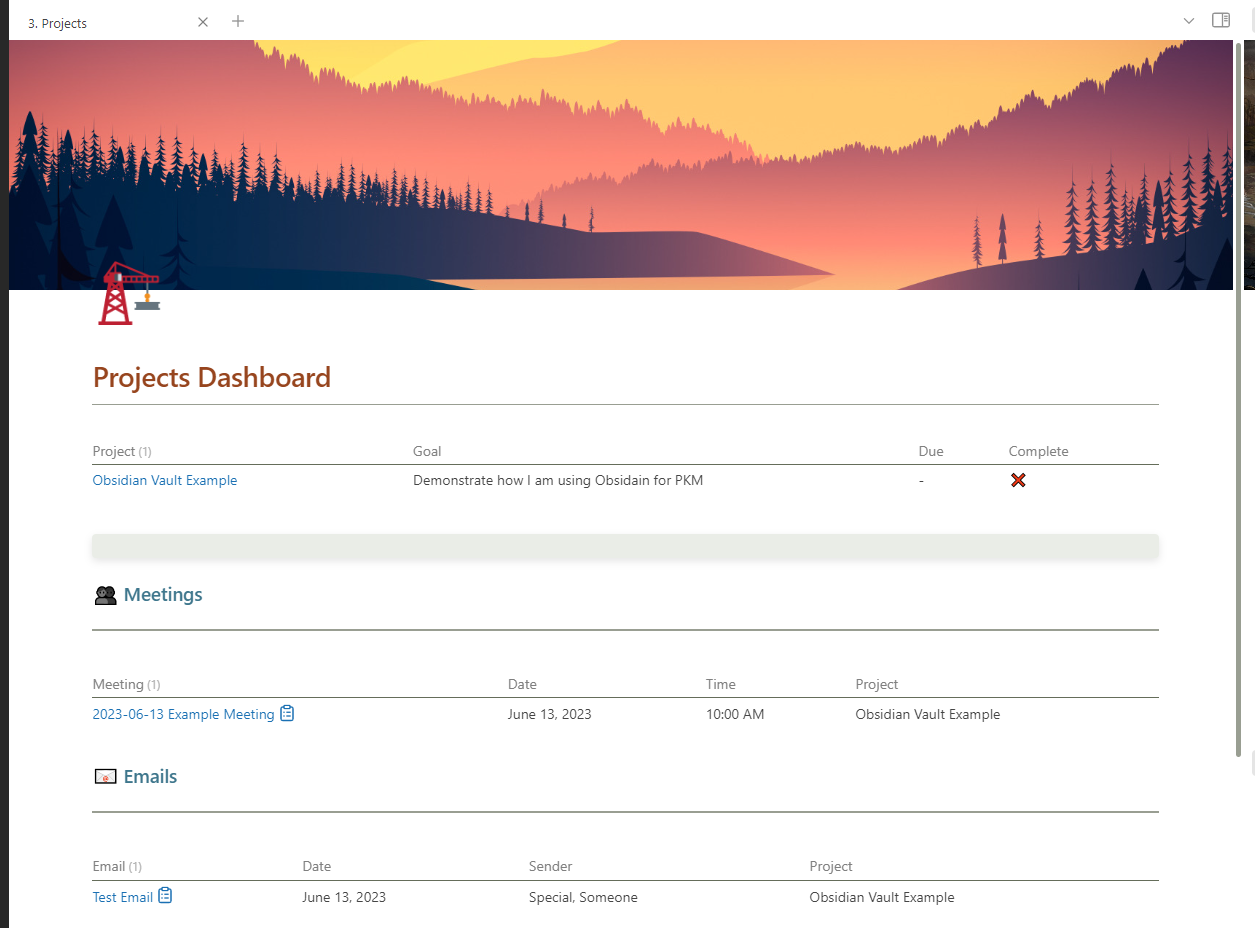1255x928 pixels.
Task: Open the Test Email link
Action: (x=122, y=897)
